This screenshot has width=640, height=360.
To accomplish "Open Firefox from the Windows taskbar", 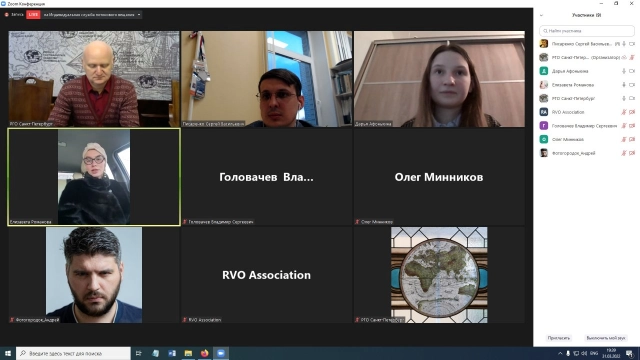I will (204, 353).
